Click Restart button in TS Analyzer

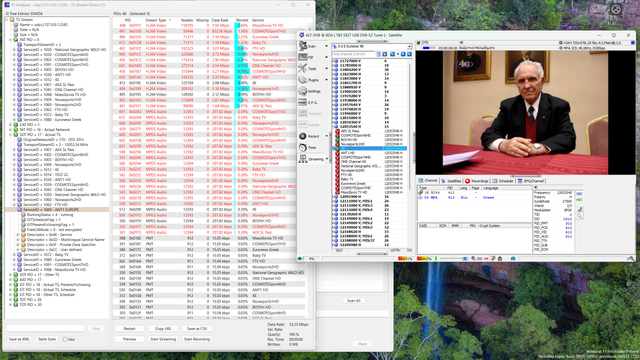(129, 329)
